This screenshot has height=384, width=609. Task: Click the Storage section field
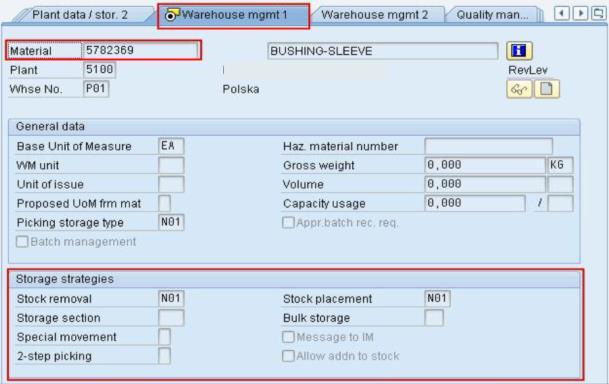171,318
